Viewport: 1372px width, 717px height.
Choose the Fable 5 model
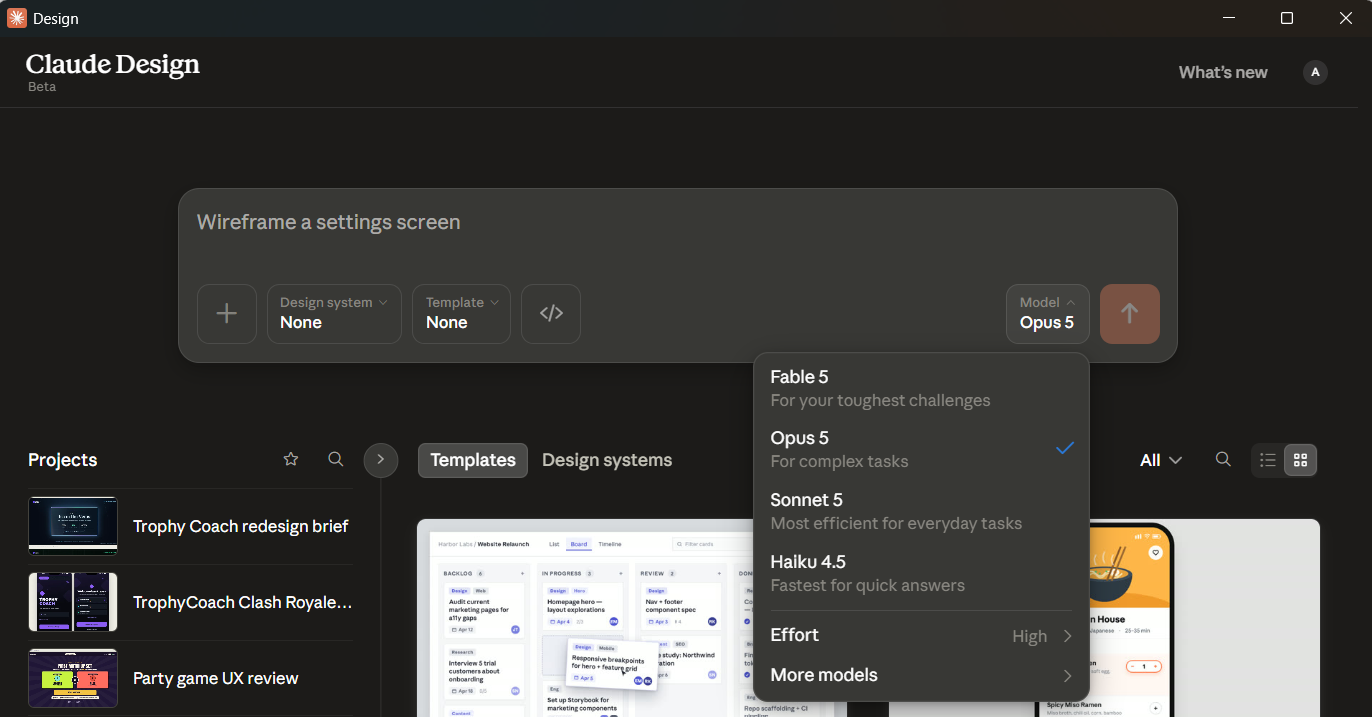[921, 388]
